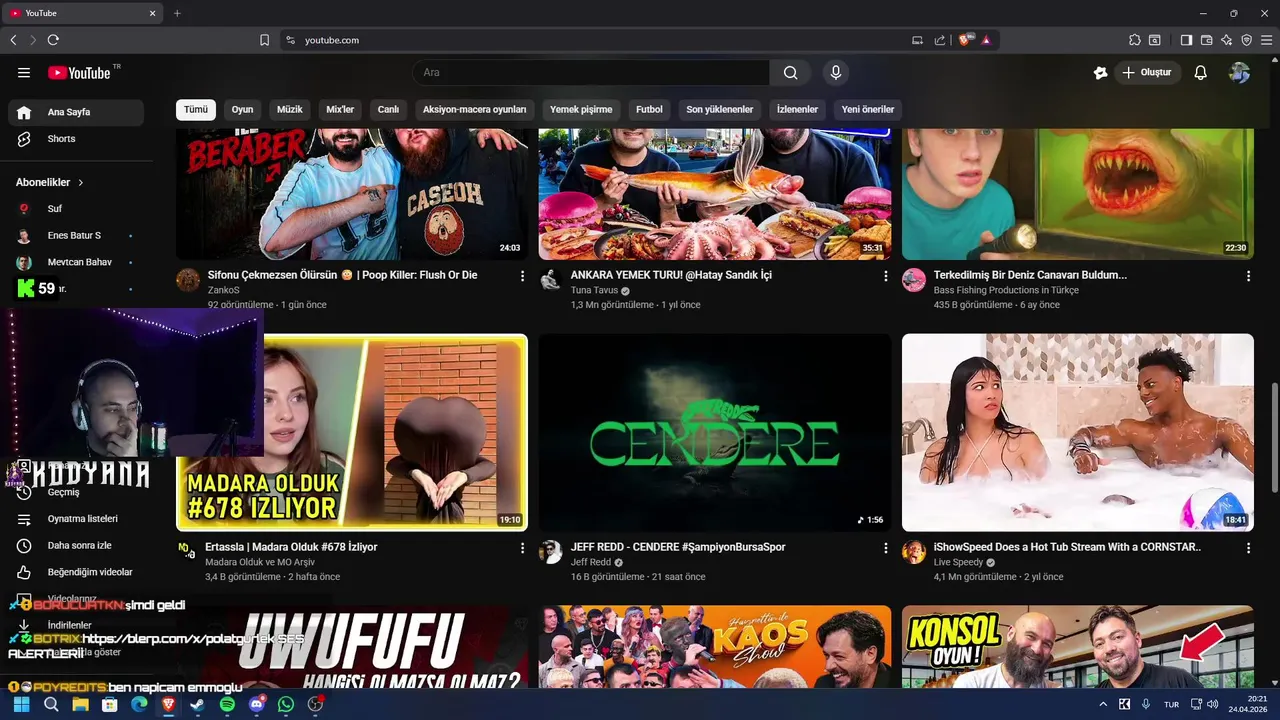Open Tuna Tavus channel link
The height and width of the screenshot is (720, 1280).
pos(594,290)
